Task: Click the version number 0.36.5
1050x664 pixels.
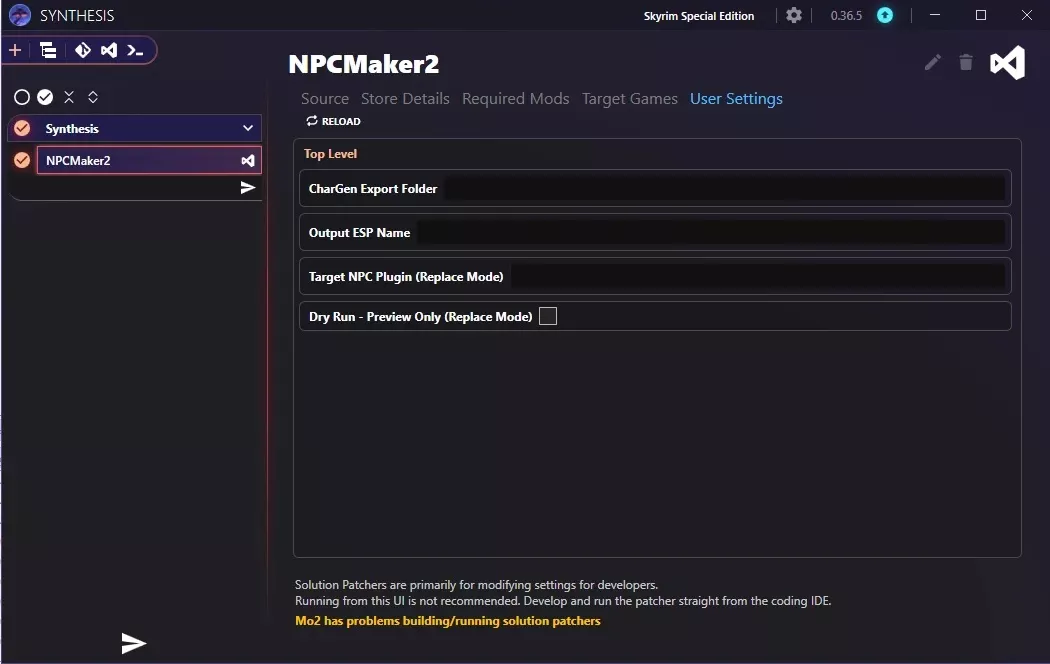Action: (x=846, y=15)
